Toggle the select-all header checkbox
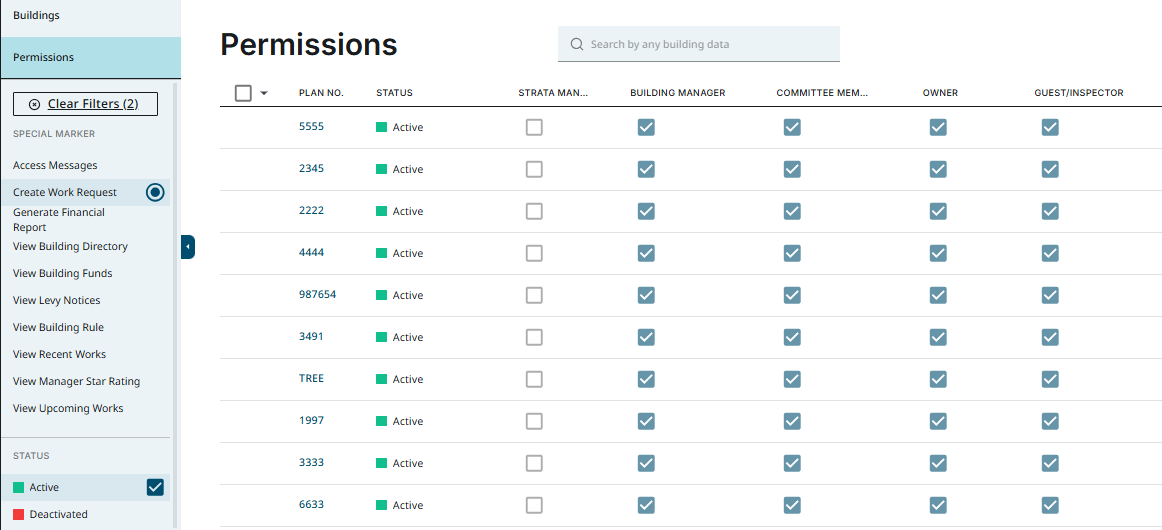The width and height of the screenshot is (1162, 530). tap(243, 93)
